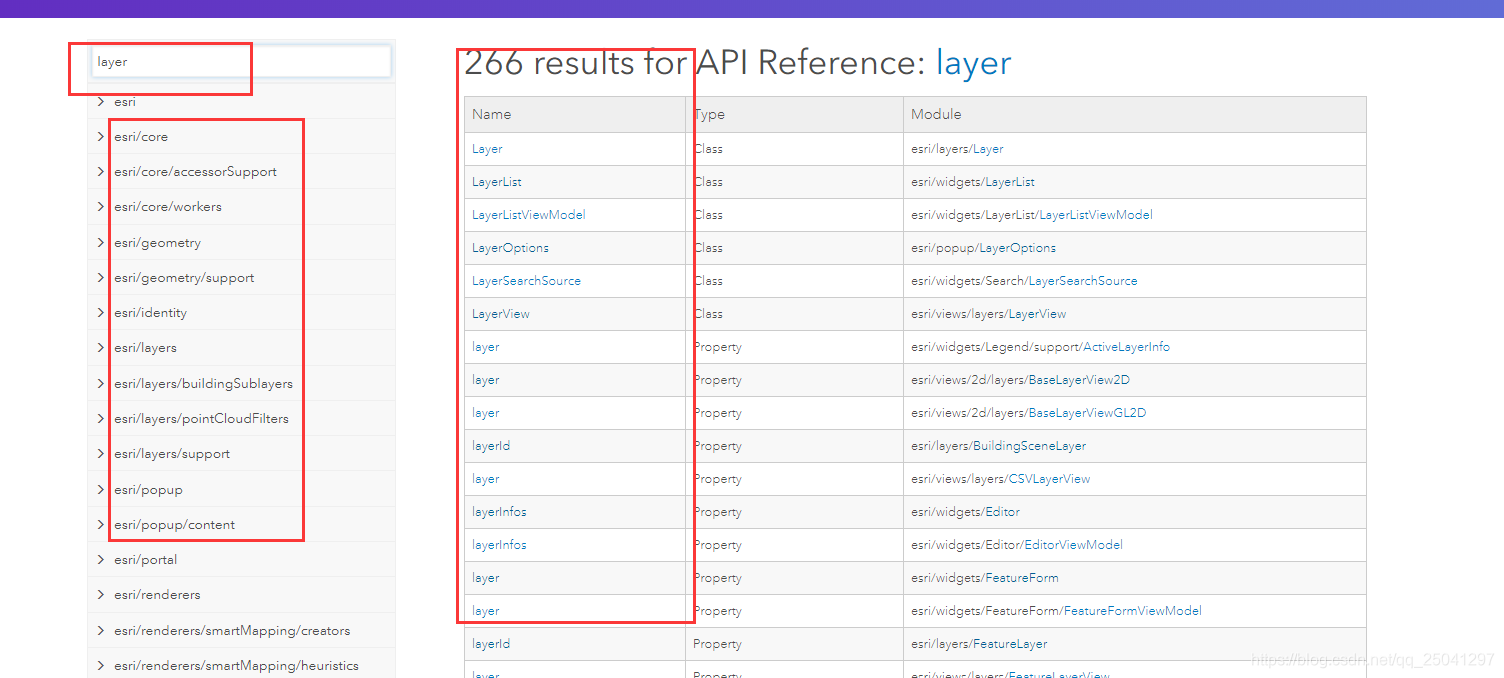Open the LayerOptions name link
The height and width of the screenshot is (678, 1504).
(510, 247)
